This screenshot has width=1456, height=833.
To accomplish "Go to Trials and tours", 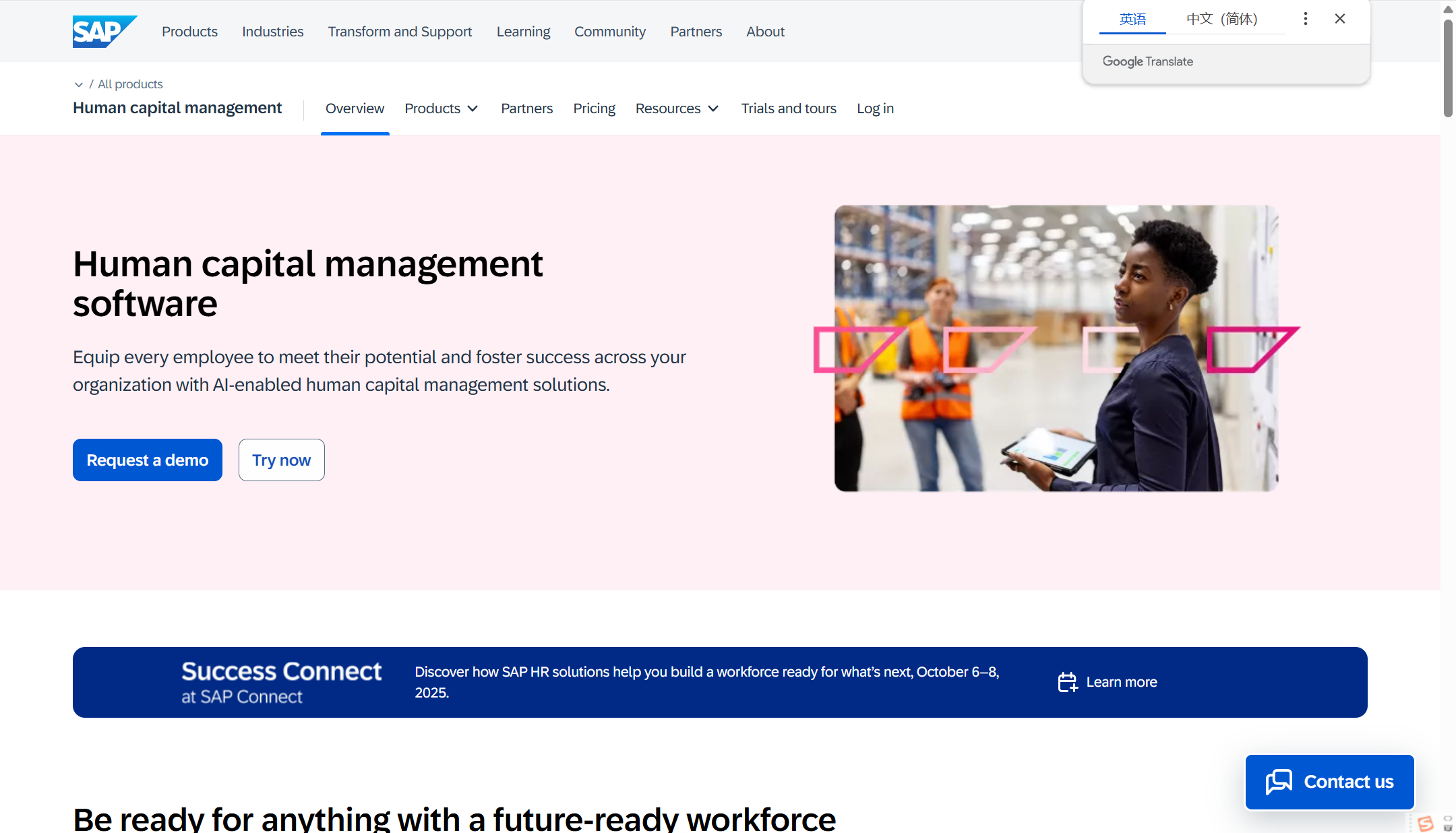I will click(x=789, y=109).
